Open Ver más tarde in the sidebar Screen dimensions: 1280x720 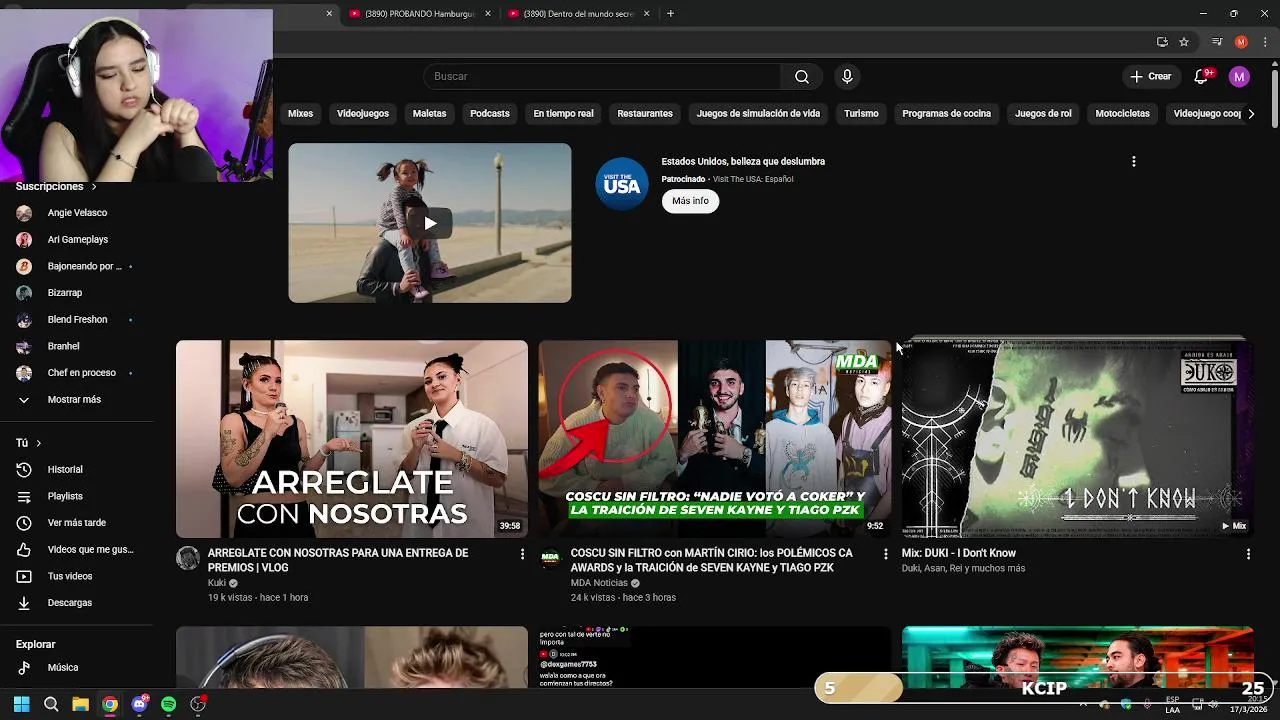[77, 523]
